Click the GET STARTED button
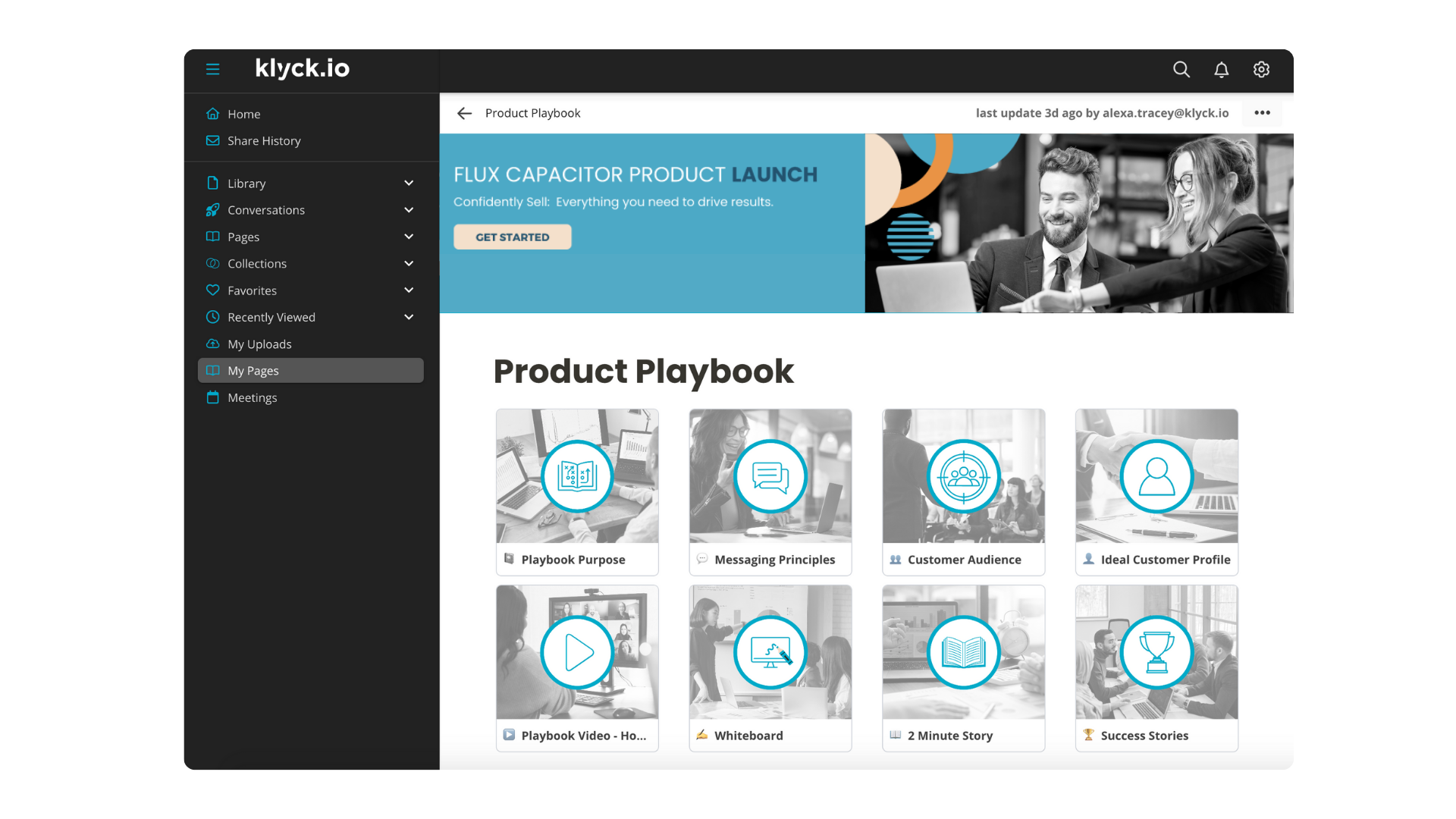 coord(512,237)
